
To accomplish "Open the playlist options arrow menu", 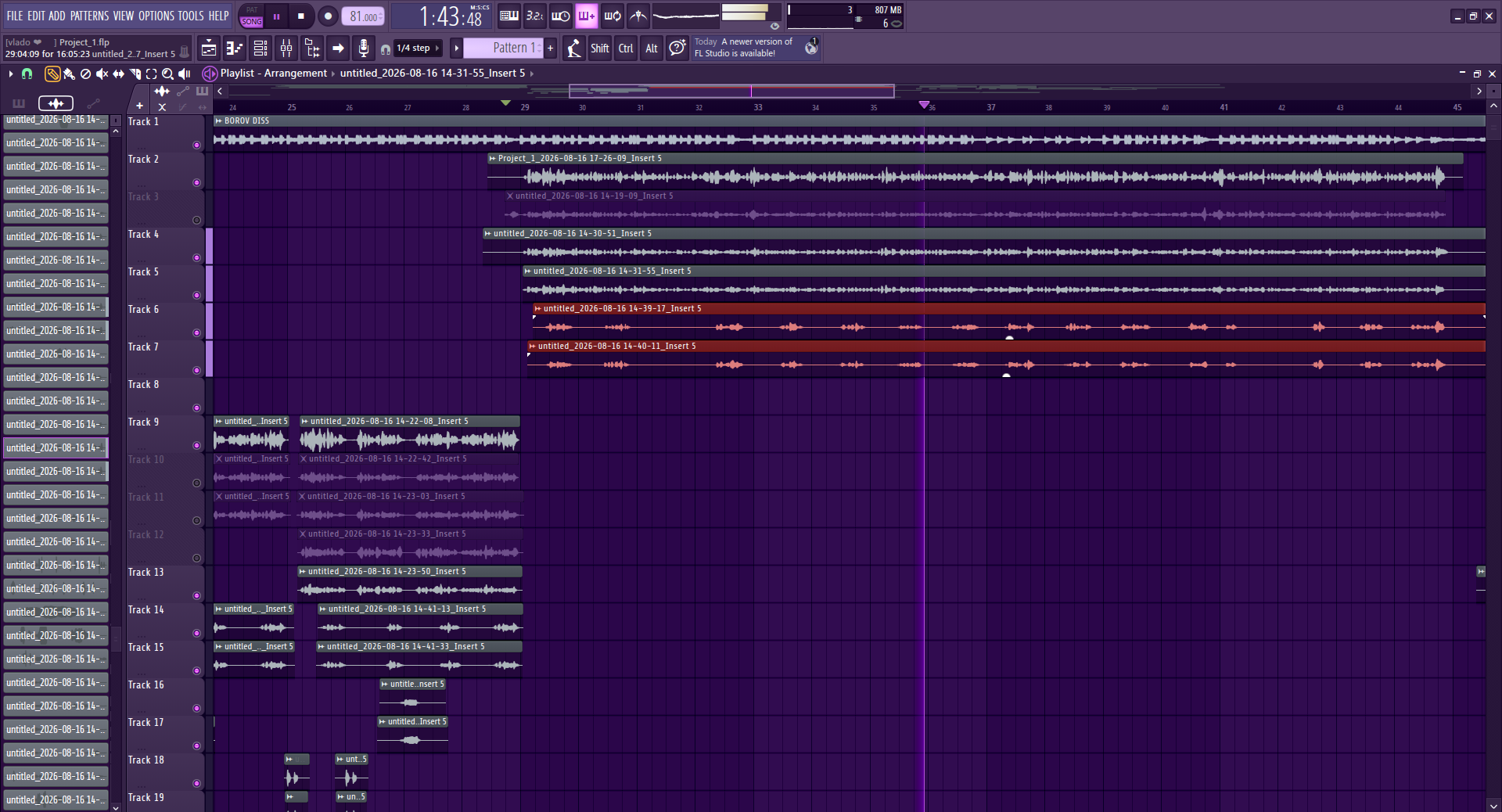I will coord(10,74).
